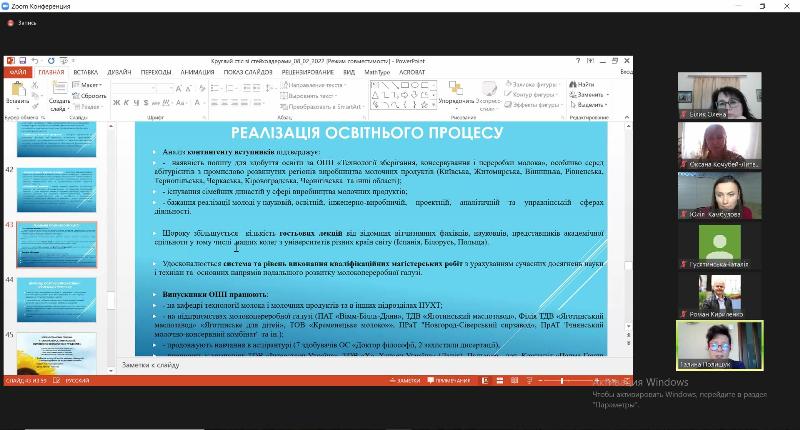Screen dimensions: 800x430
Task: Click Галина Полищук video tile in Zoom
Action: point(720,345)
